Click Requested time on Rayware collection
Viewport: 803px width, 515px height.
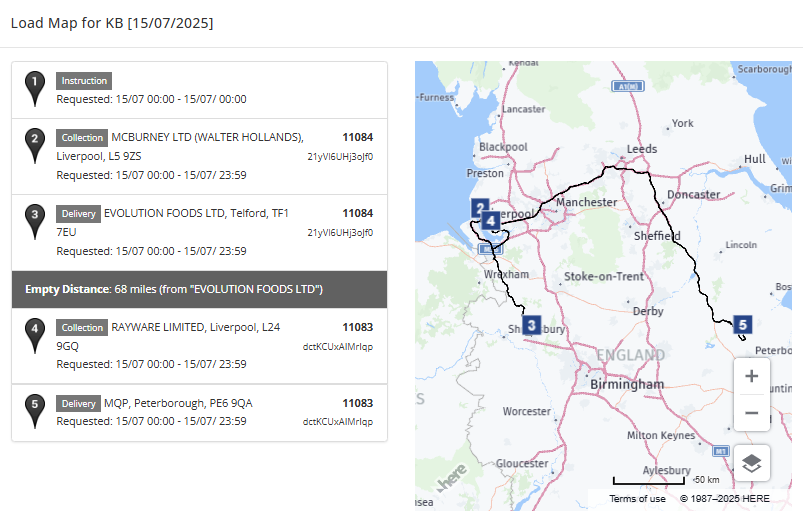coord(151,364)
